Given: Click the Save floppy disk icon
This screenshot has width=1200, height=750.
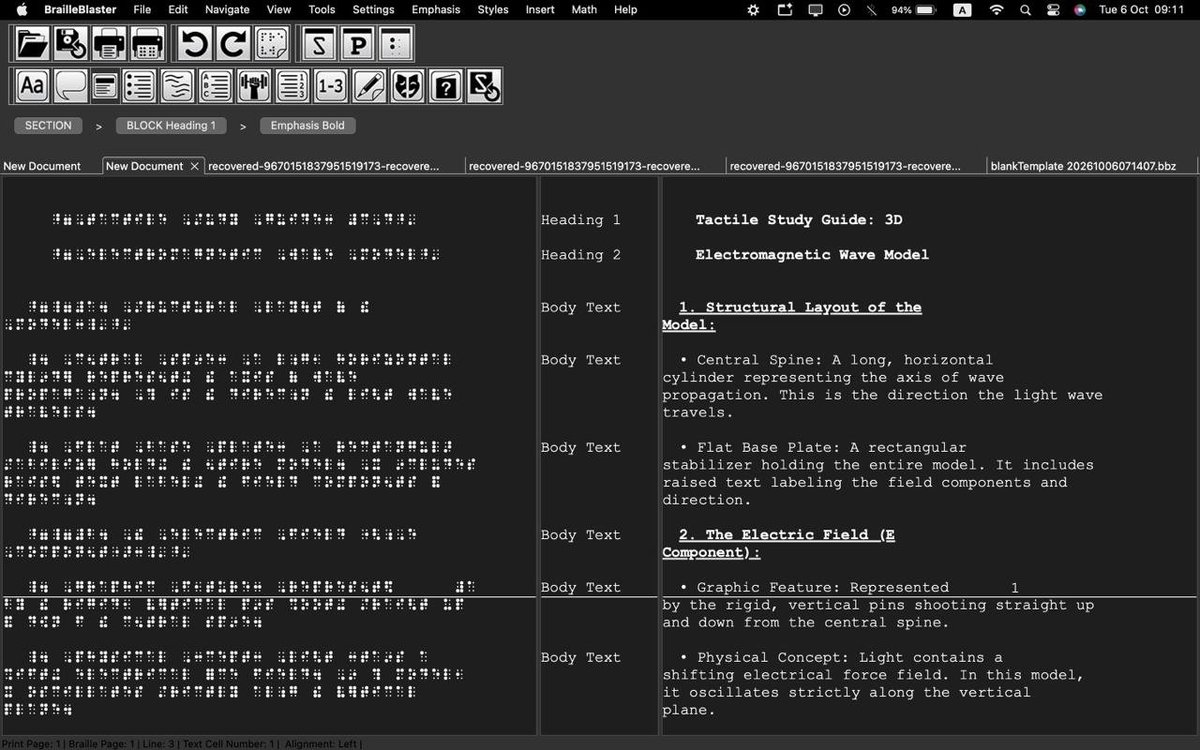Looking at the screenshot, I should coord(71,44).
